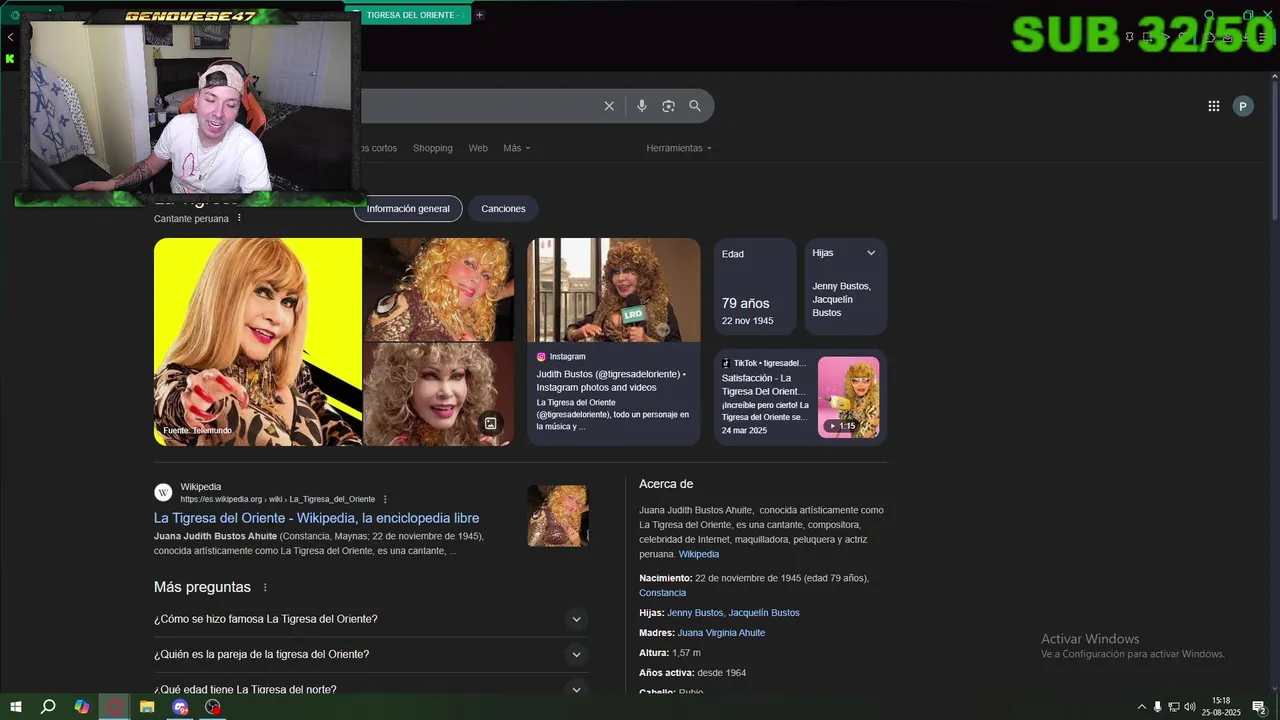The height and width of the screenshot is (720, 1280).
Task: Open the network icon in the system tray
Action: tap(1174, 707)
